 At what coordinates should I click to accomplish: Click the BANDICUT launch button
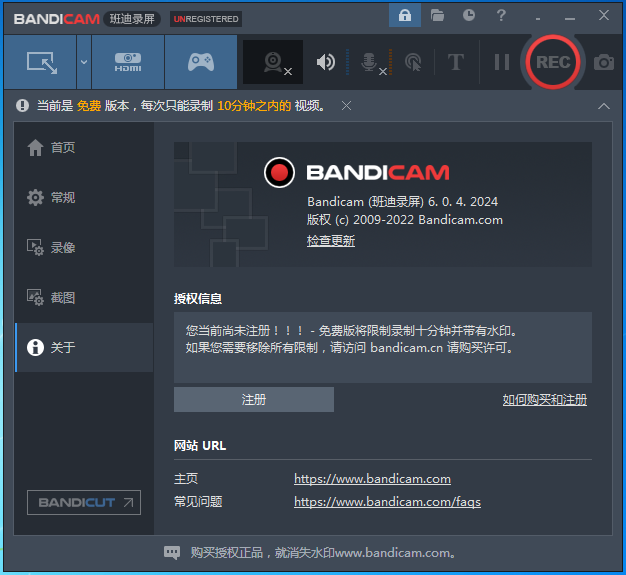click(84, 502)
